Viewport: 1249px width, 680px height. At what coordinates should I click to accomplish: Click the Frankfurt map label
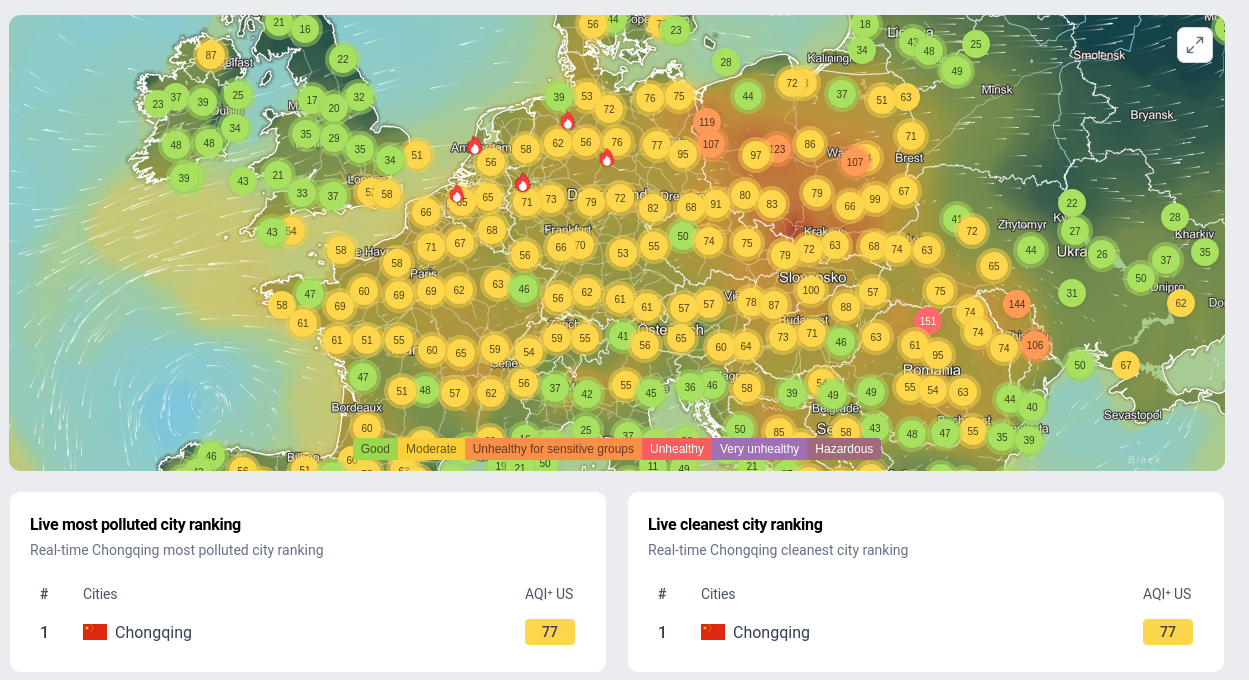(568, 230)
